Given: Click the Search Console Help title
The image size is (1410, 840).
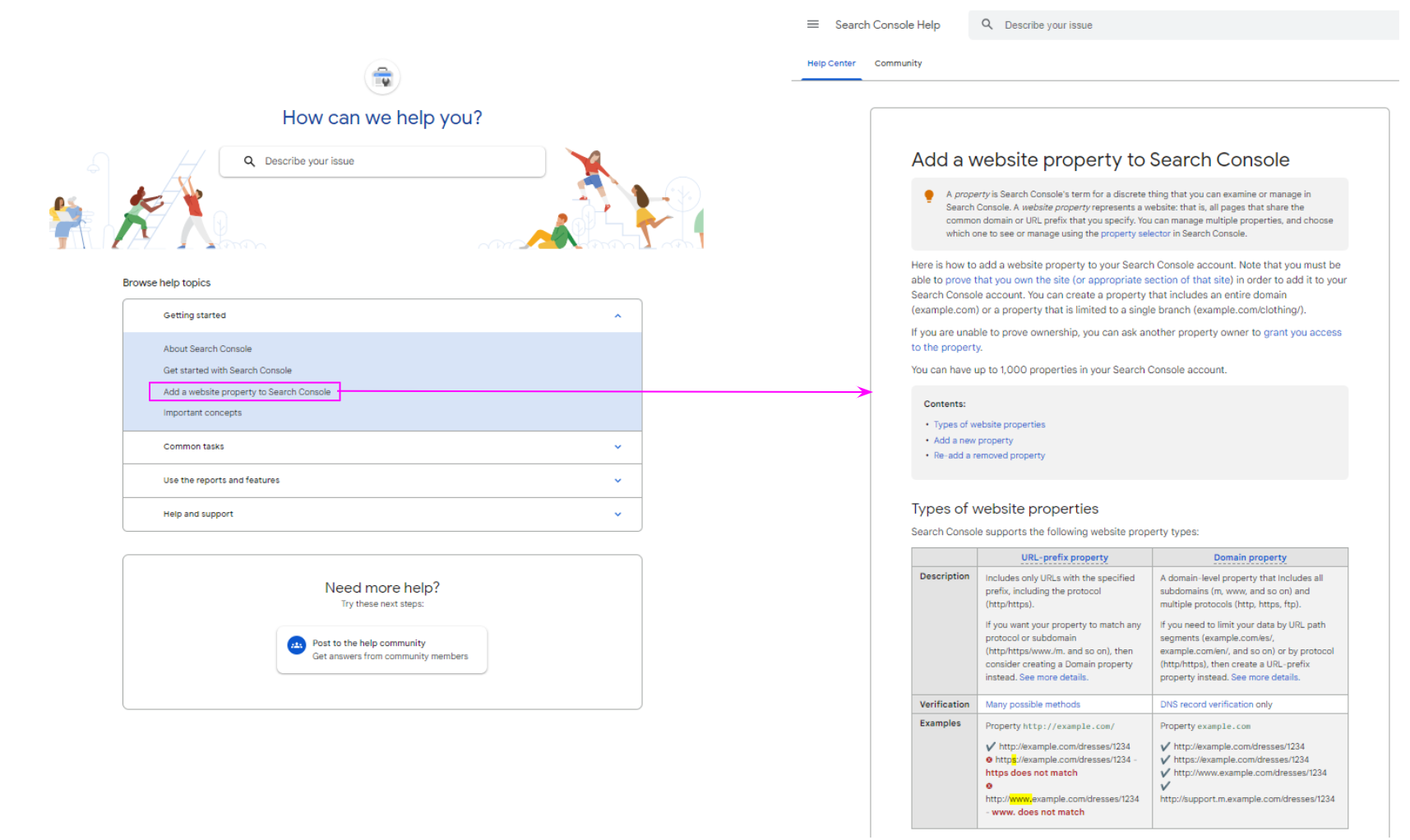Looking at the screenshot, I should (x=887, y=25).
